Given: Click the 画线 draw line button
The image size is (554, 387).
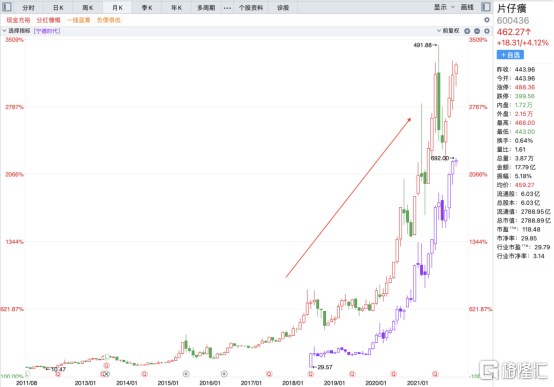Looking at the screenshot, I should tap(467, 7).
